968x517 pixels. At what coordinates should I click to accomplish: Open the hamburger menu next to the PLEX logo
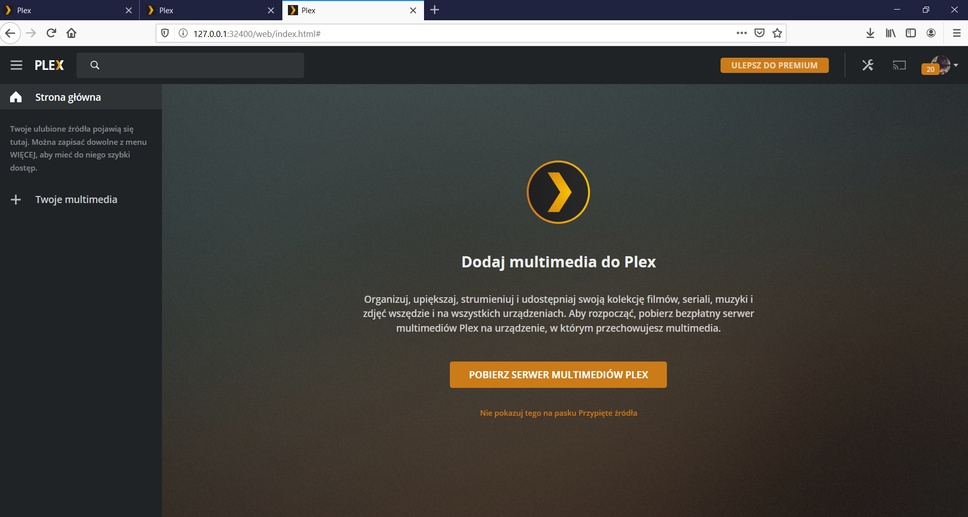(x=16, y=65)
